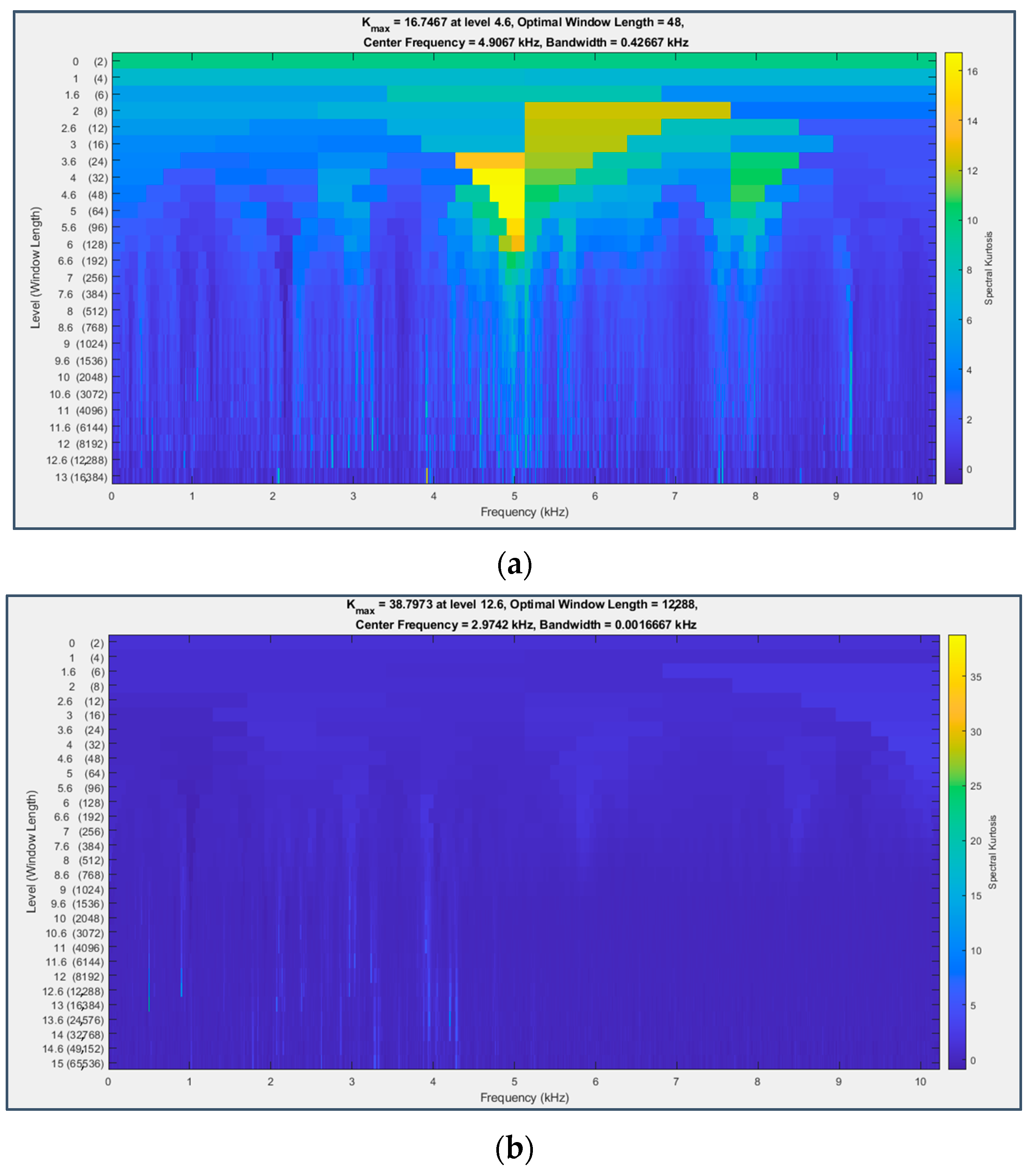Click the Spectral Kurtosis label beside bottom colorbar
This screenshot has width=1033, height=1176.
[992, 851]
